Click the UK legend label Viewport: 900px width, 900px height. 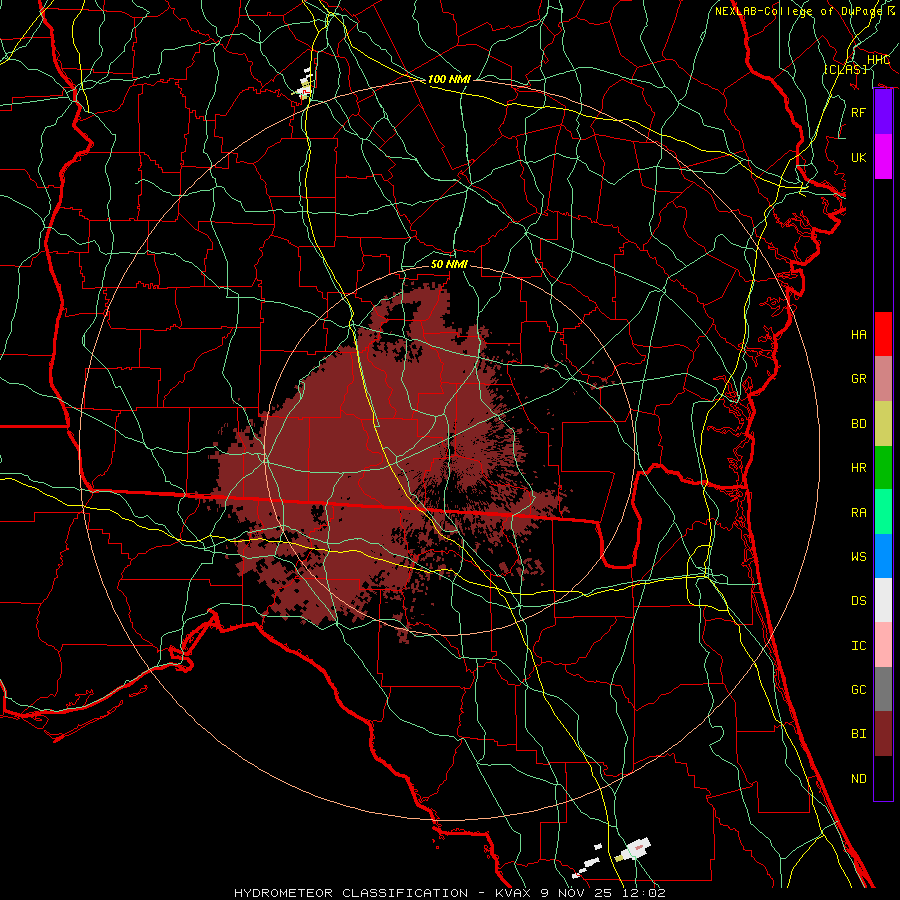tap(859, 157)
